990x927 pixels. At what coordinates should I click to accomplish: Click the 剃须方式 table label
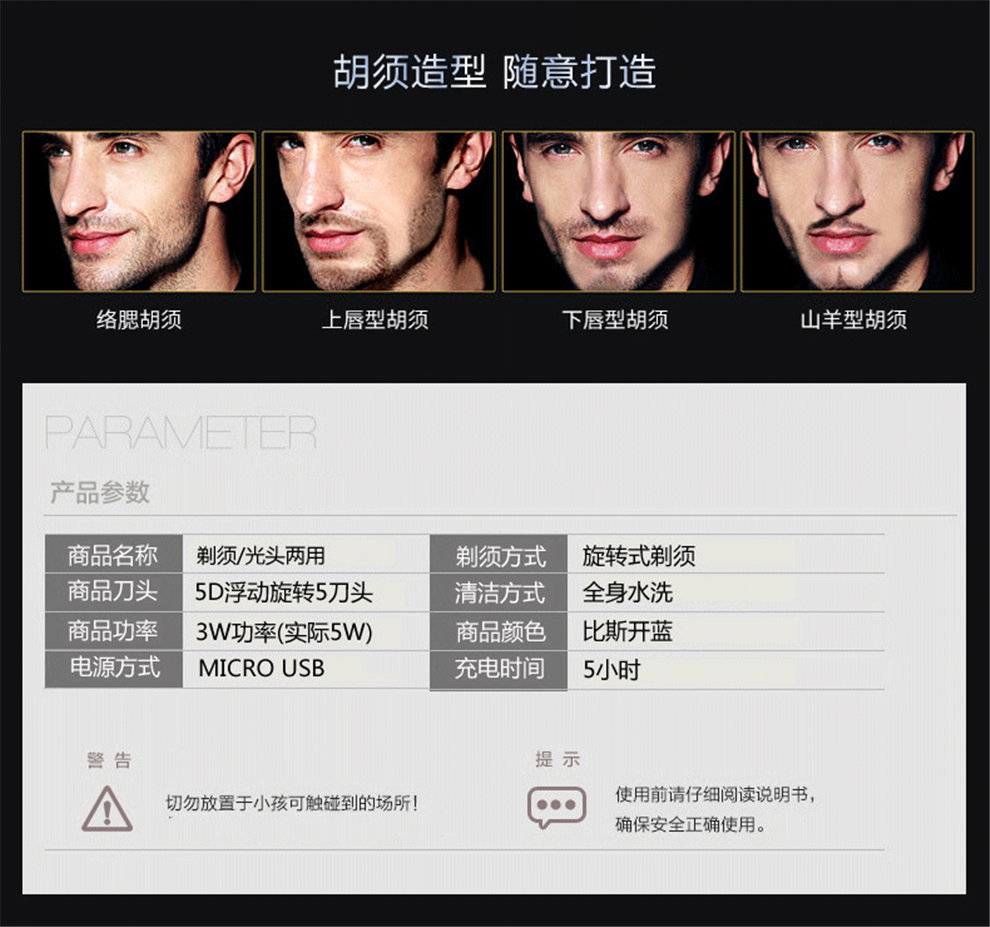(499, 555)
